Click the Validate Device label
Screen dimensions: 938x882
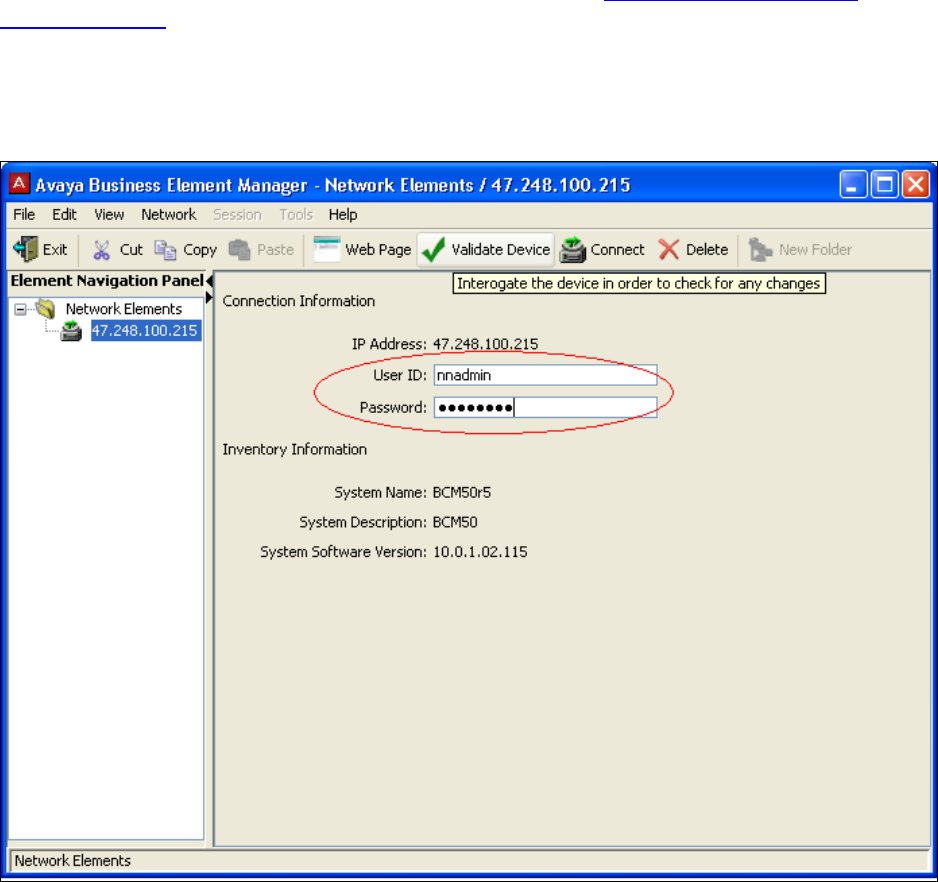[501, 250]
